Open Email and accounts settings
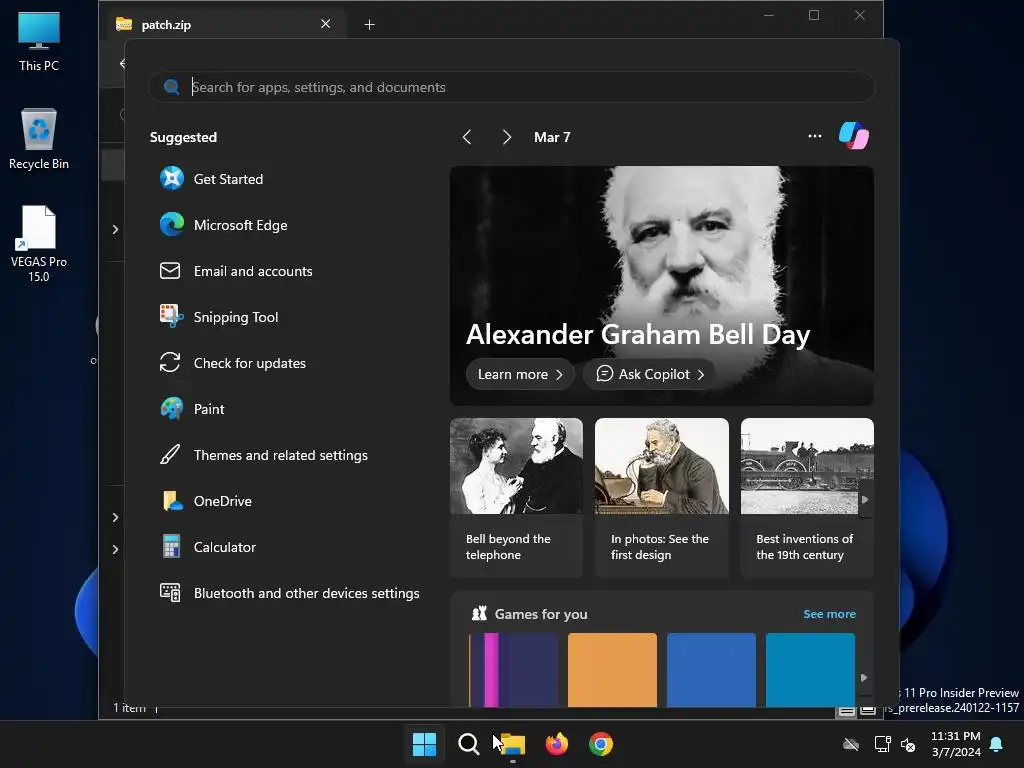 tap(236, 271)
